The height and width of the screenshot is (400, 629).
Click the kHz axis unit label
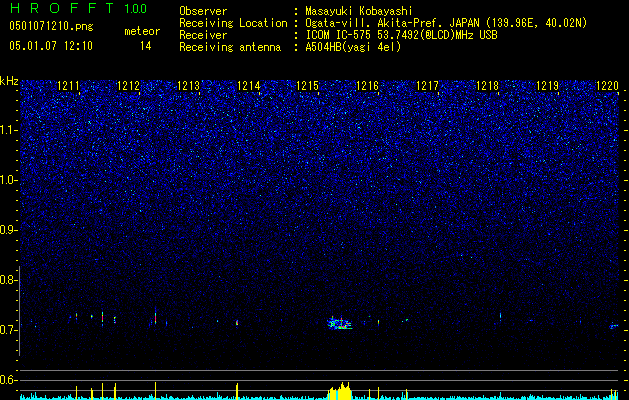coord(9,81)
